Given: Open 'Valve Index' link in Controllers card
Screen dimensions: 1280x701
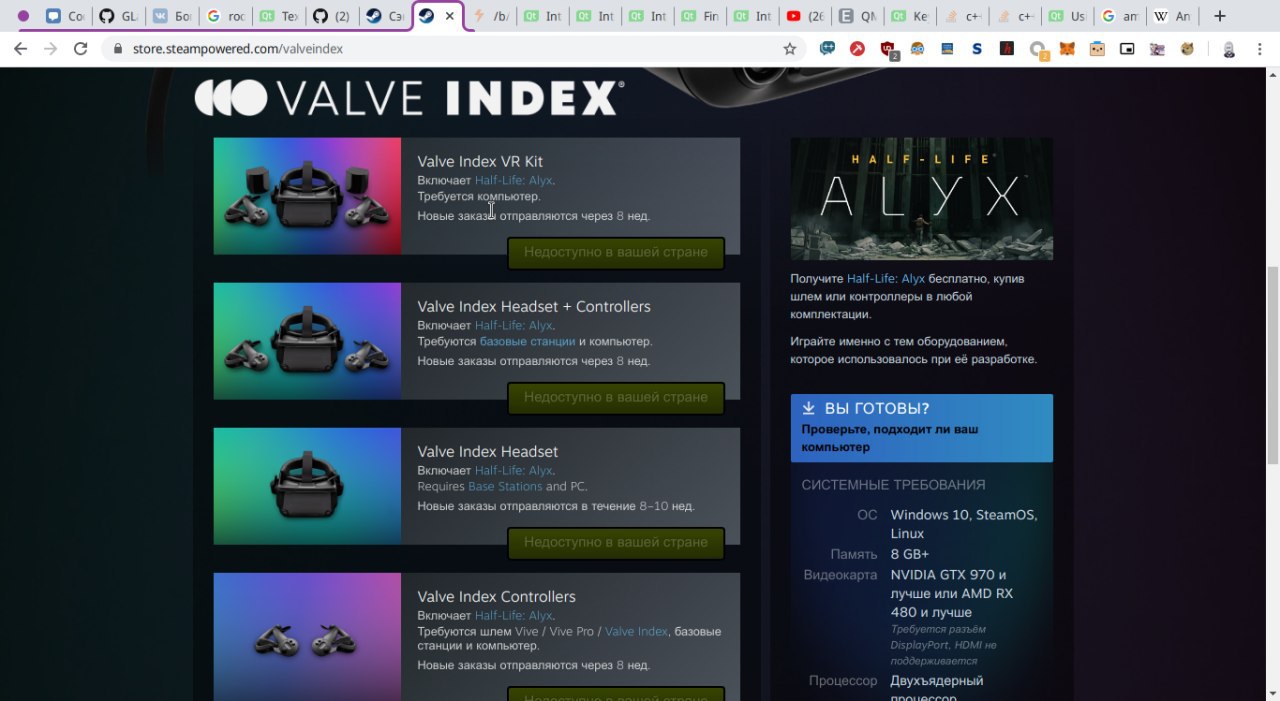Looking at the screenshot, I should coord(636,632).
